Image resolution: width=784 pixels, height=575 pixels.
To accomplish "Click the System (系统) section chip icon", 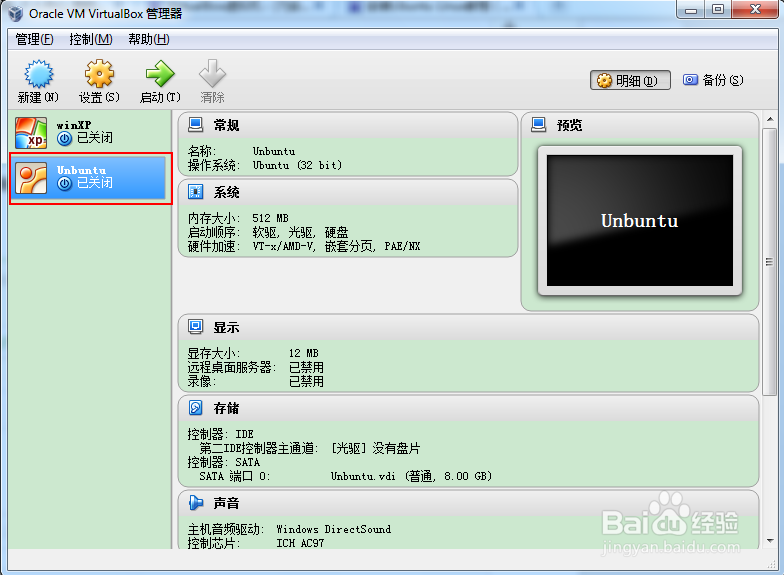I will click(x=196, y=192).
